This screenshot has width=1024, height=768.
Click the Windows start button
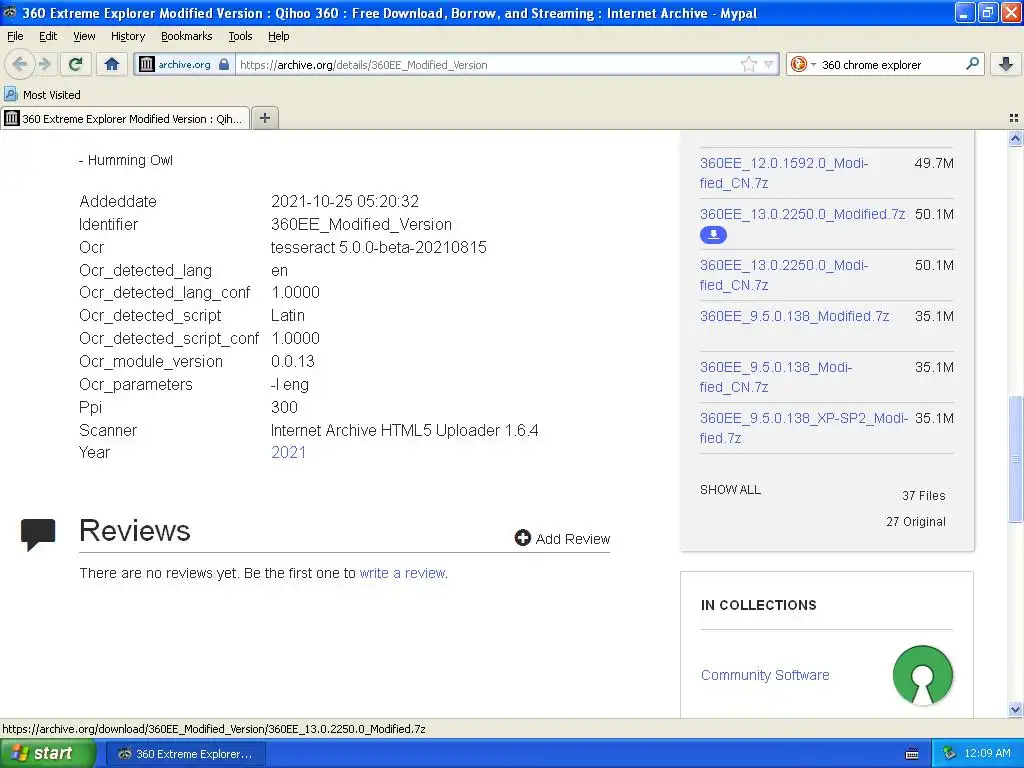click(x=48, y=754)
